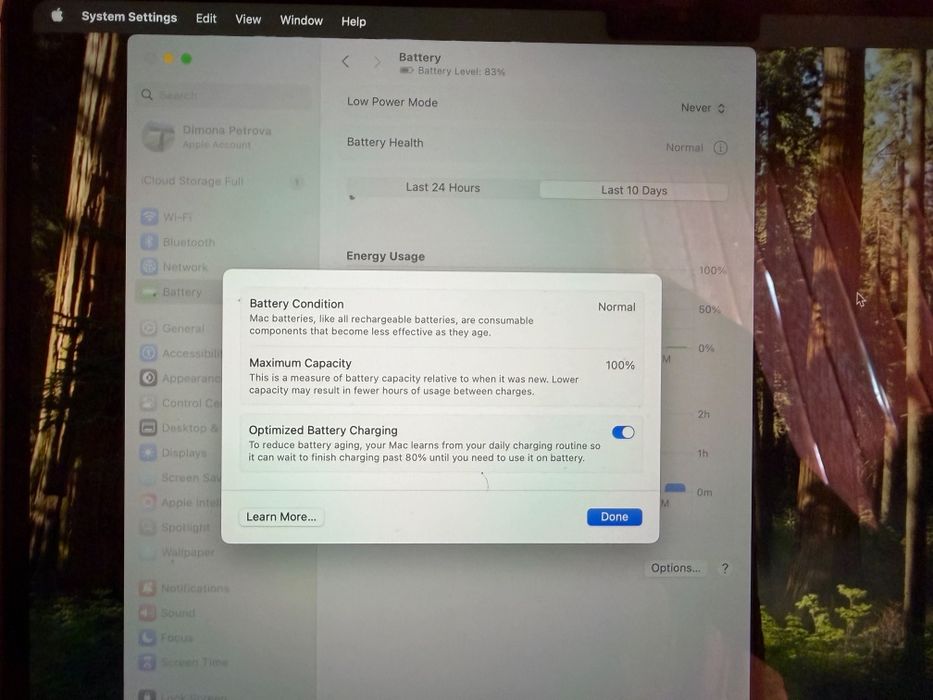This screenshot has height=700, width=933.
Task: Open Displays settings in sidebar
Action: point(174,452)
